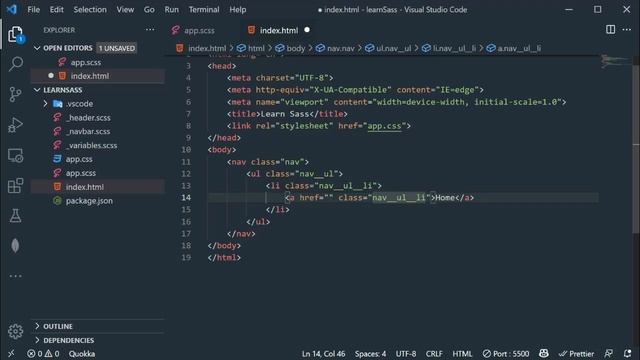The width and height of the screenshot is (640, 360).
Task: Open the MongoDB leaf view
Action: coord(16,245)
